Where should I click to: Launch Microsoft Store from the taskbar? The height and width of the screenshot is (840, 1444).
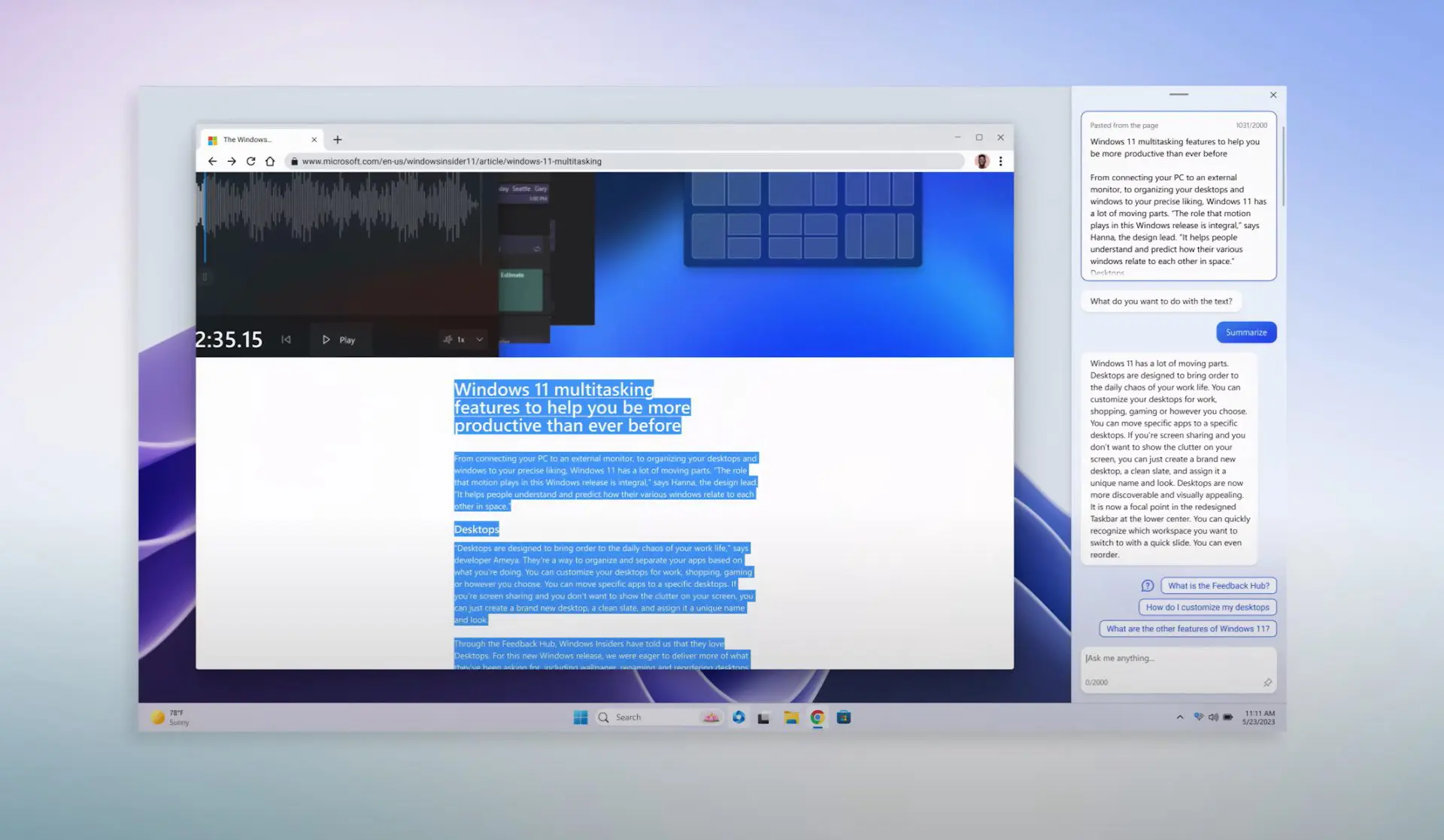(844, 717)
